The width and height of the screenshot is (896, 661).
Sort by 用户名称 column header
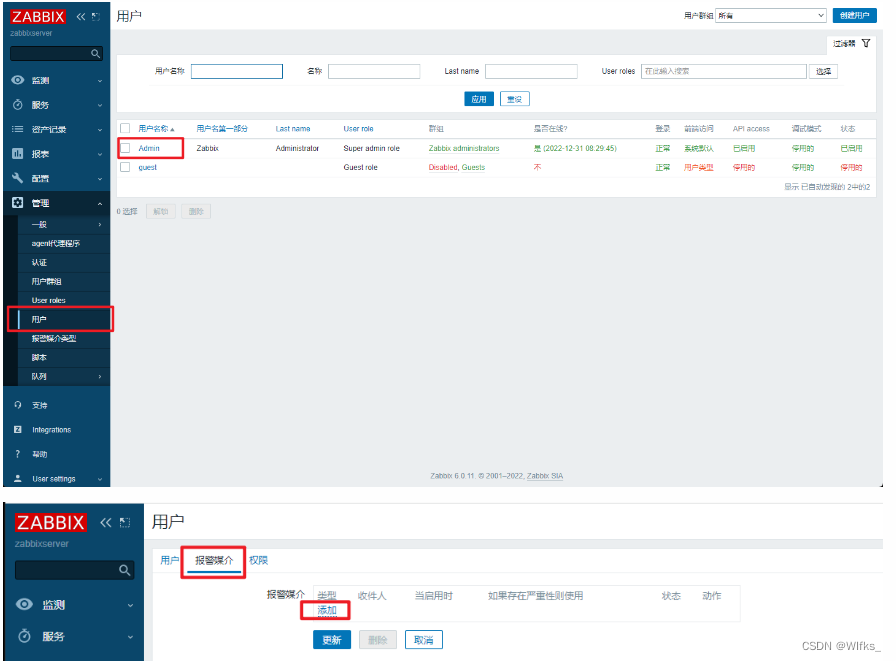pyautogui.click(x=156, y=129)
